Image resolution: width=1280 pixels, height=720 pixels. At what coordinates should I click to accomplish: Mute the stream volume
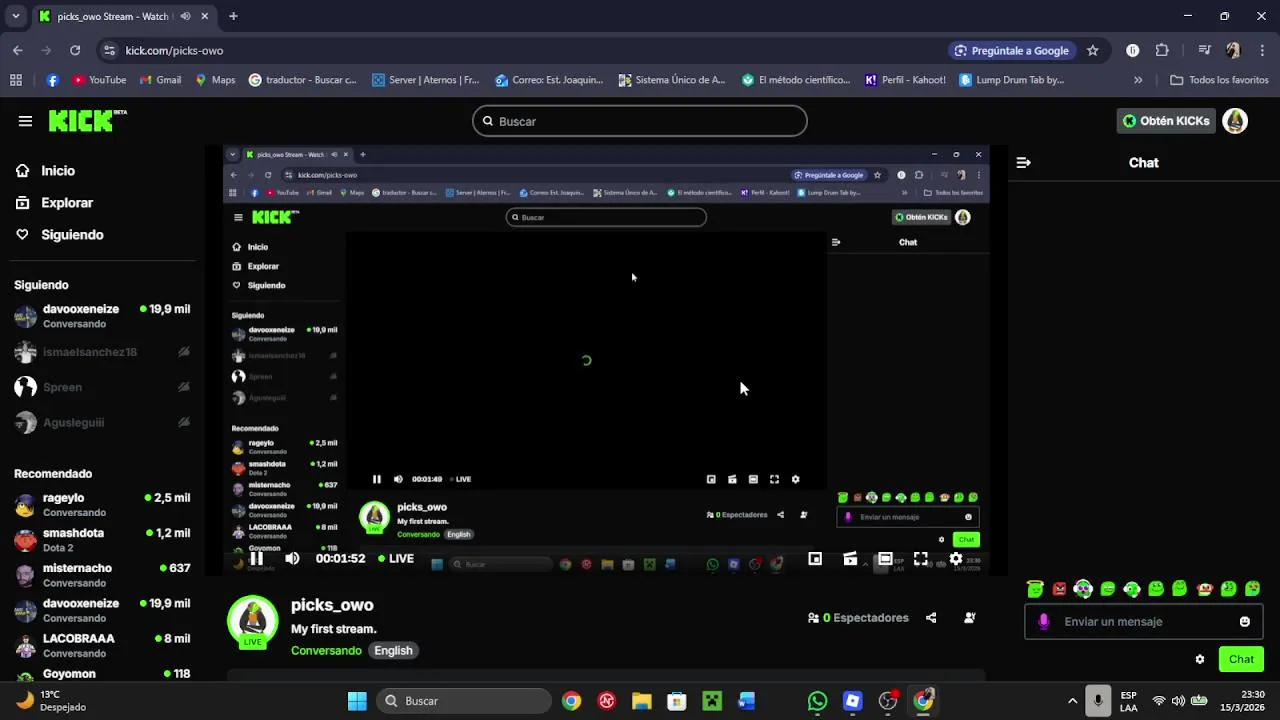click(292, 559)
